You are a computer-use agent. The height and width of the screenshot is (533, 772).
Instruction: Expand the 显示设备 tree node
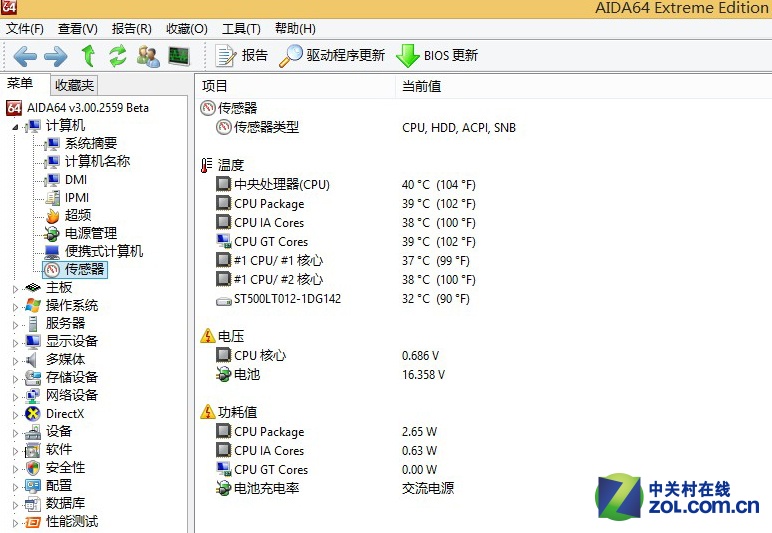click(x=15, y=343)
